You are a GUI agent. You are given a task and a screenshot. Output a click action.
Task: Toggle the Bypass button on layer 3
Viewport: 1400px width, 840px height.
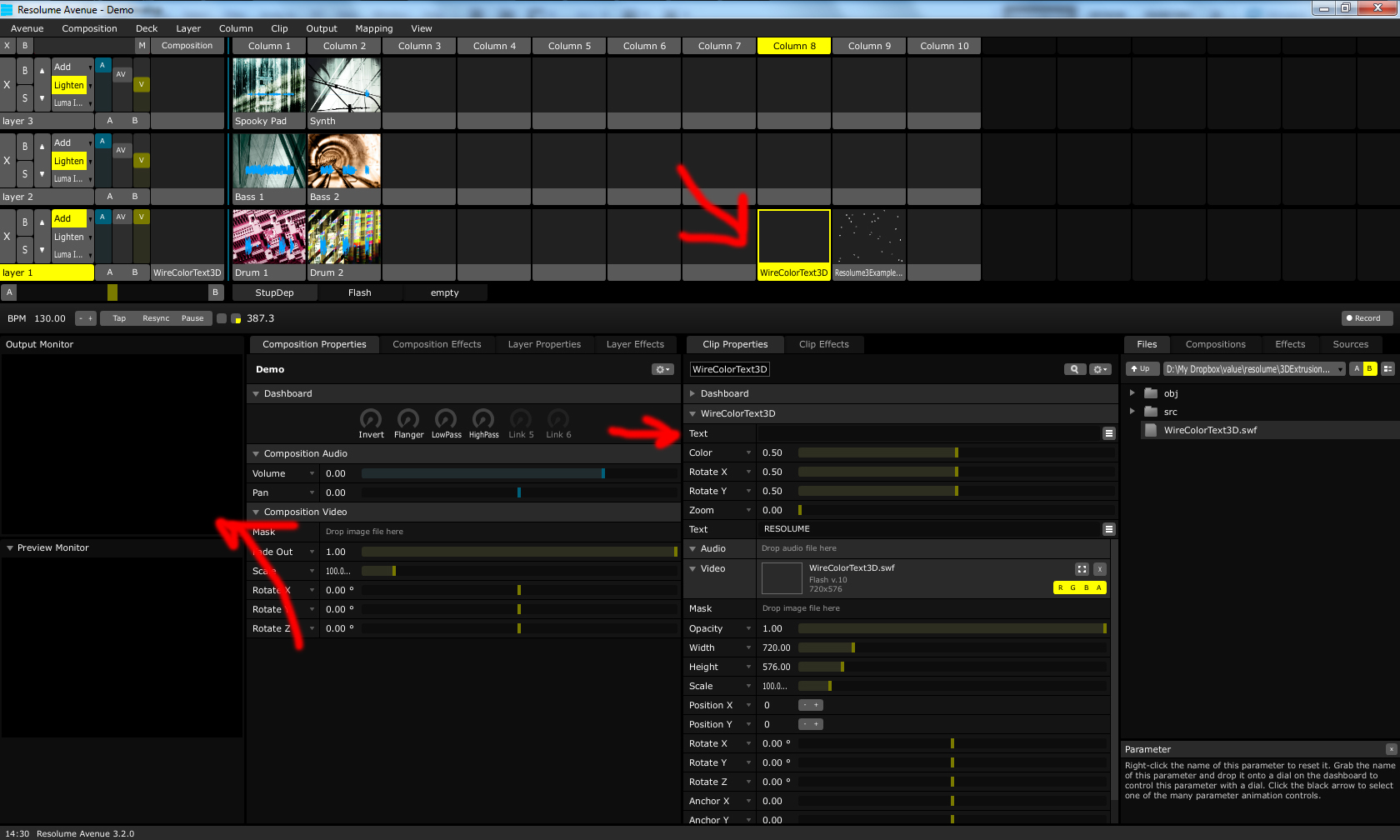tap(24, 71)
